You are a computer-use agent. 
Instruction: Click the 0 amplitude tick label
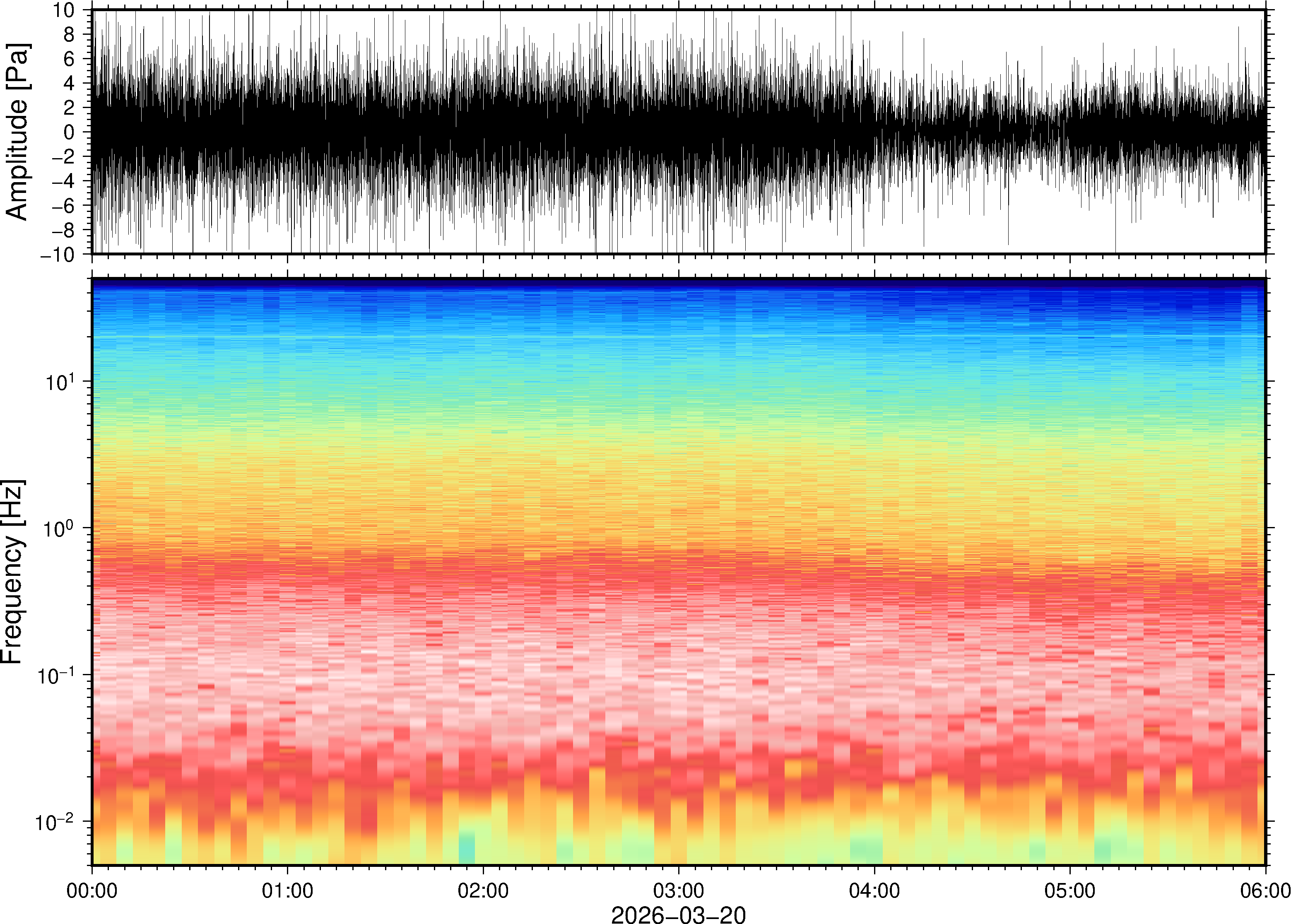70,132
